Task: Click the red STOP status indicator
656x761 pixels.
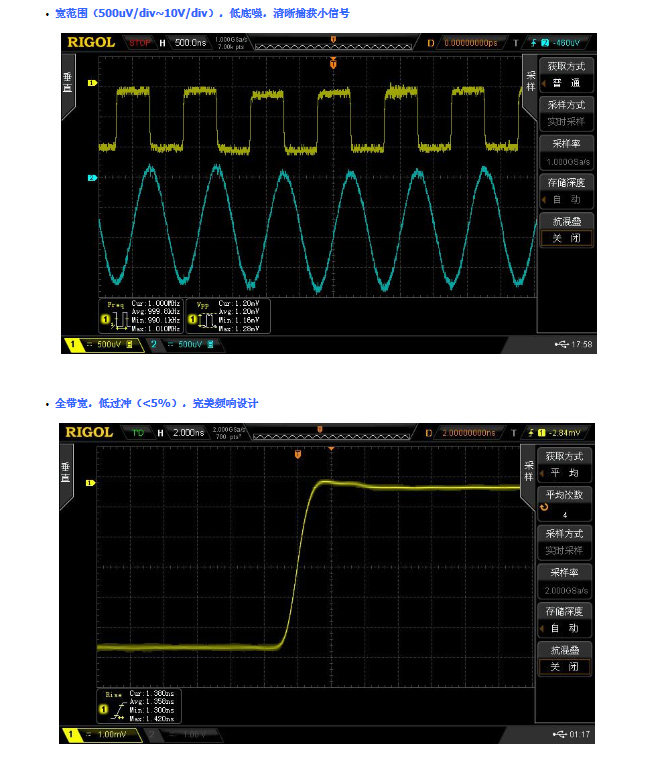Action: pyautogui.click(x=138, y=43)
